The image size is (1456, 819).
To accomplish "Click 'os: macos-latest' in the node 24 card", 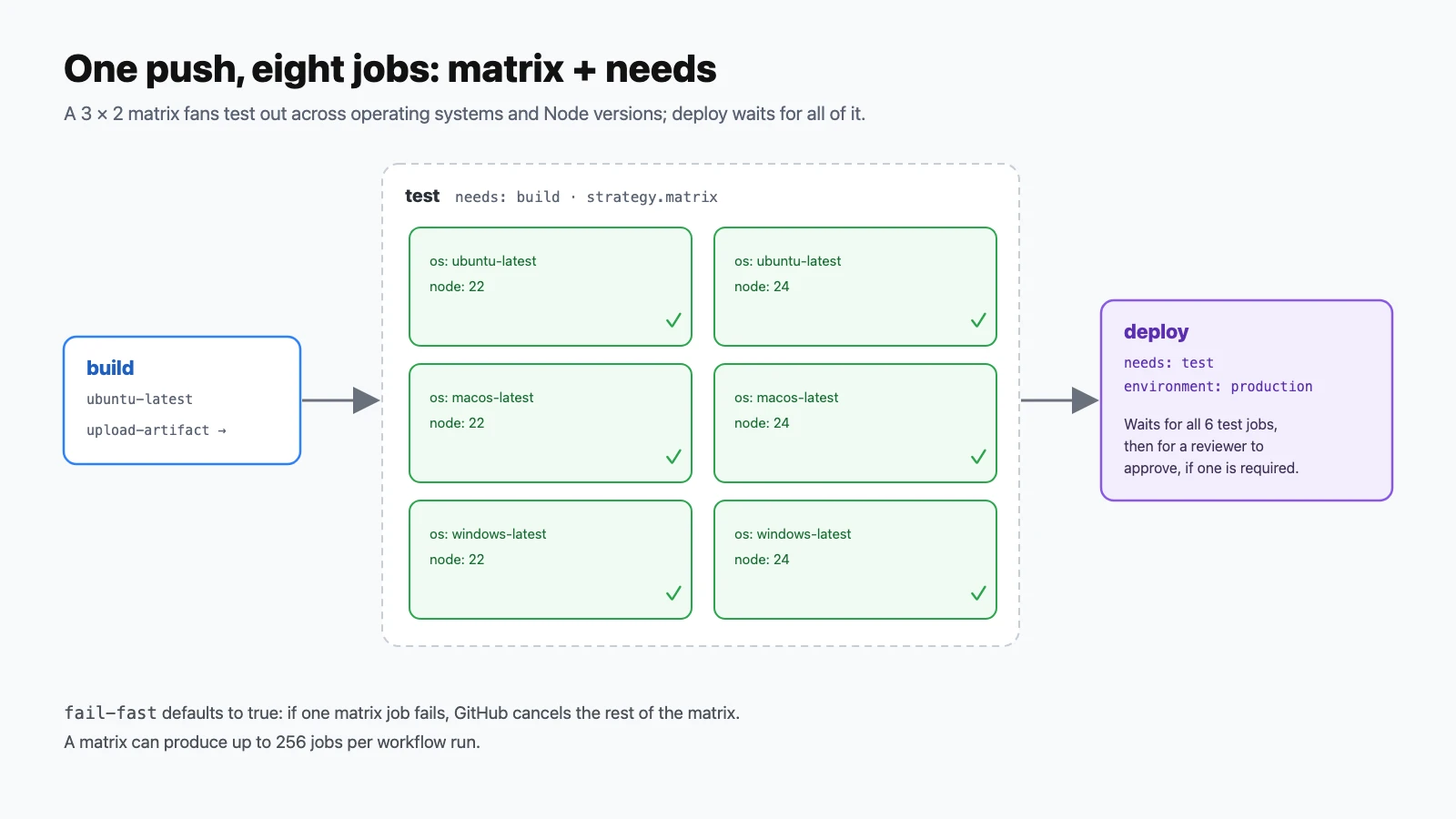I will 786,398.
